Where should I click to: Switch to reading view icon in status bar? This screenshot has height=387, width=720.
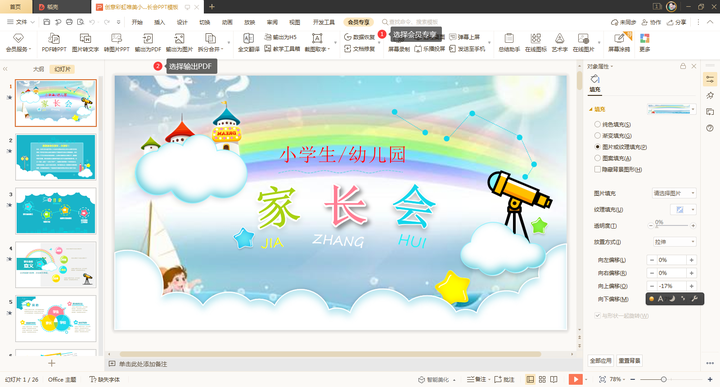click(x=554, y=380)
